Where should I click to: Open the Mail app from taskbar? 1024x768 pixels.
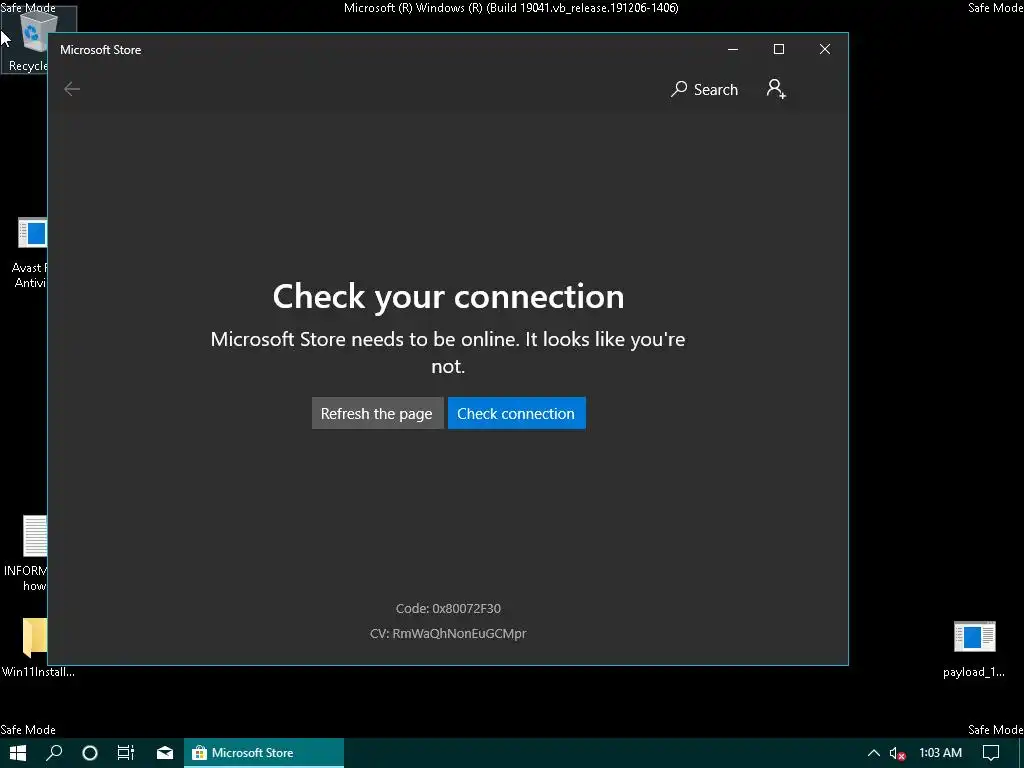[165, 753]
